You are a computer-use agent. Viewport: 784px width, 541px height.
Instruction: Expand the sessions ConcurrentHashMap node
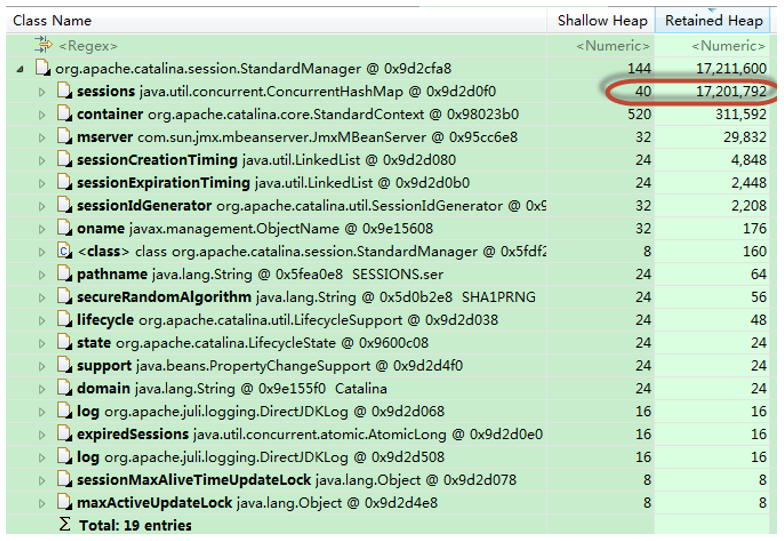[42, 92]
